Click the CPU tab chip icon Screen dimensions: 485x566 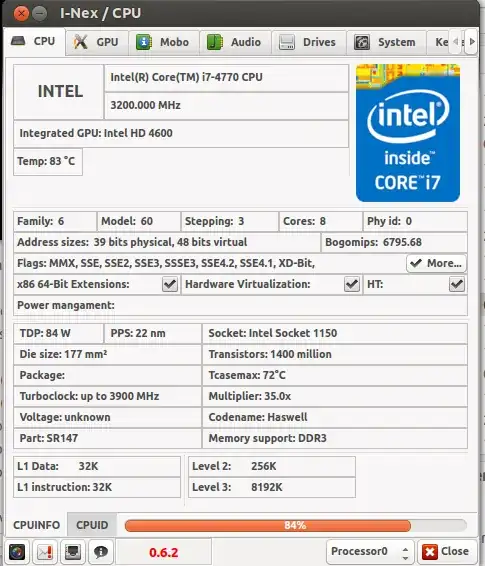[18, 40]
